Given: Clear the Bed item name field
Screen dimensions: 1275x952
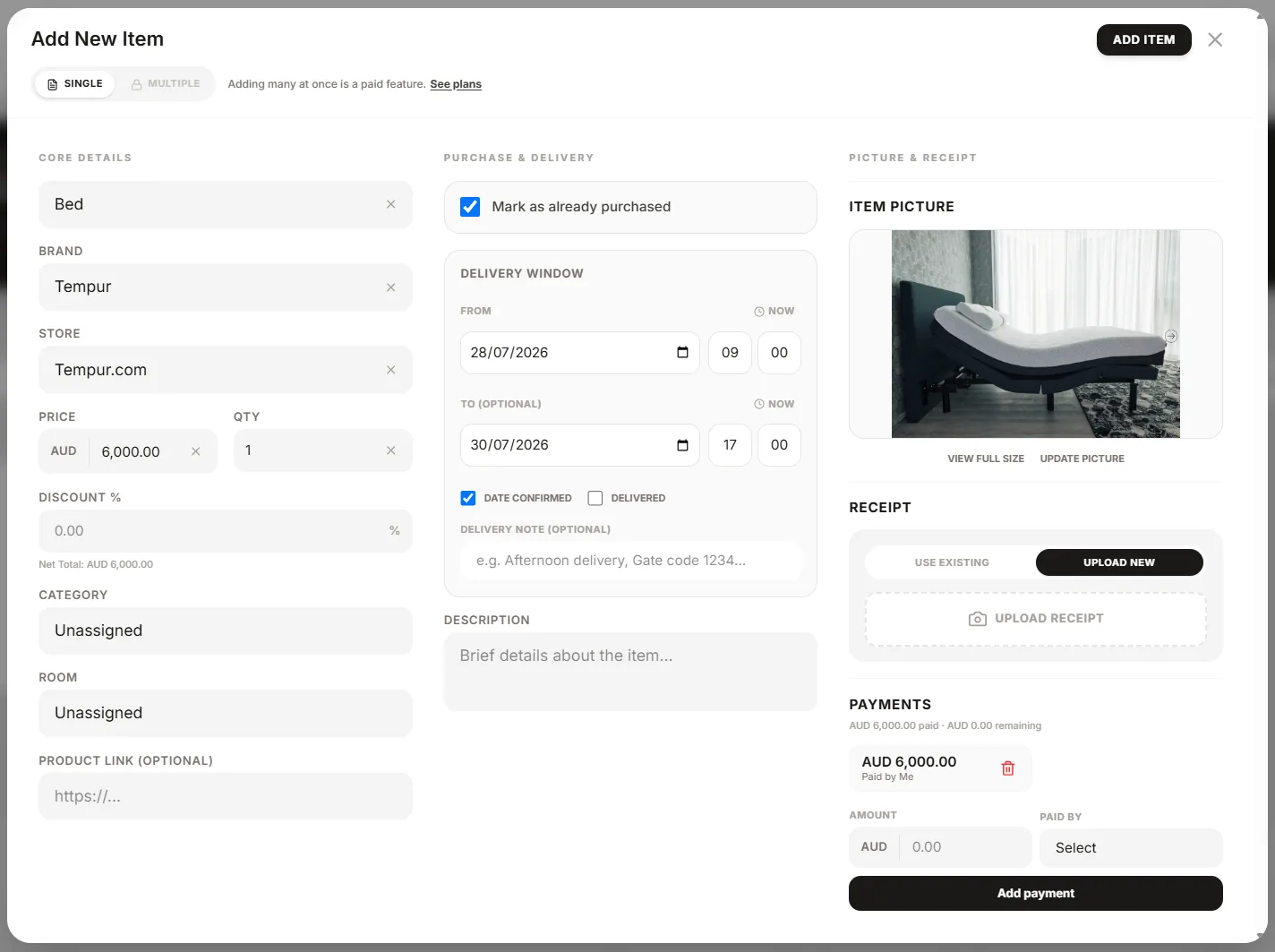Looking at the screenshot, I should point(390,204).
